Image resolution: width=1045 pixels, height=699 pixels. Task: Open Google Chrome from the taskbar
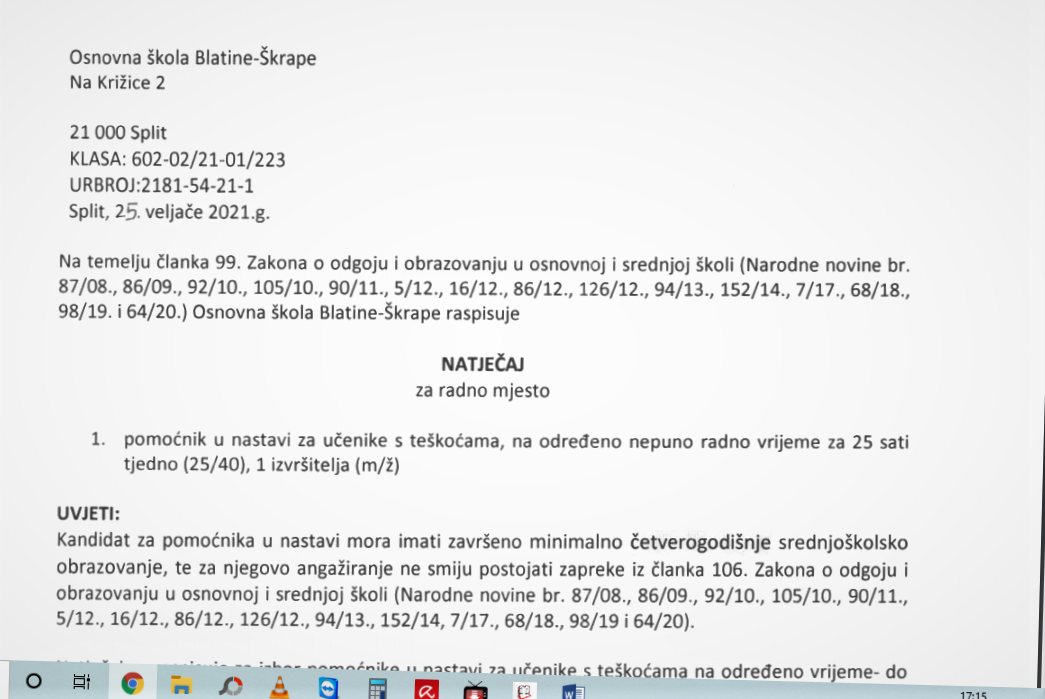point(132,684)
